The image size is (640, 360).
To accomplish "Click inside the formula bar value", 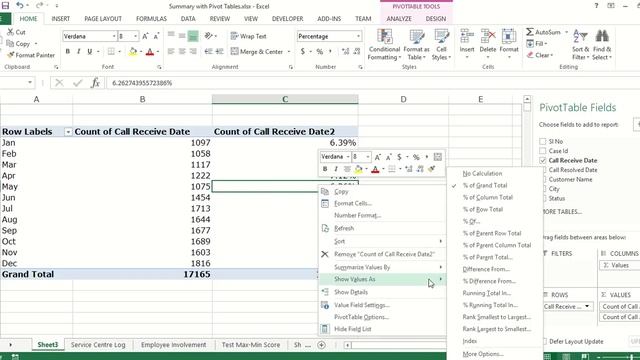I will tap(142, 83).
